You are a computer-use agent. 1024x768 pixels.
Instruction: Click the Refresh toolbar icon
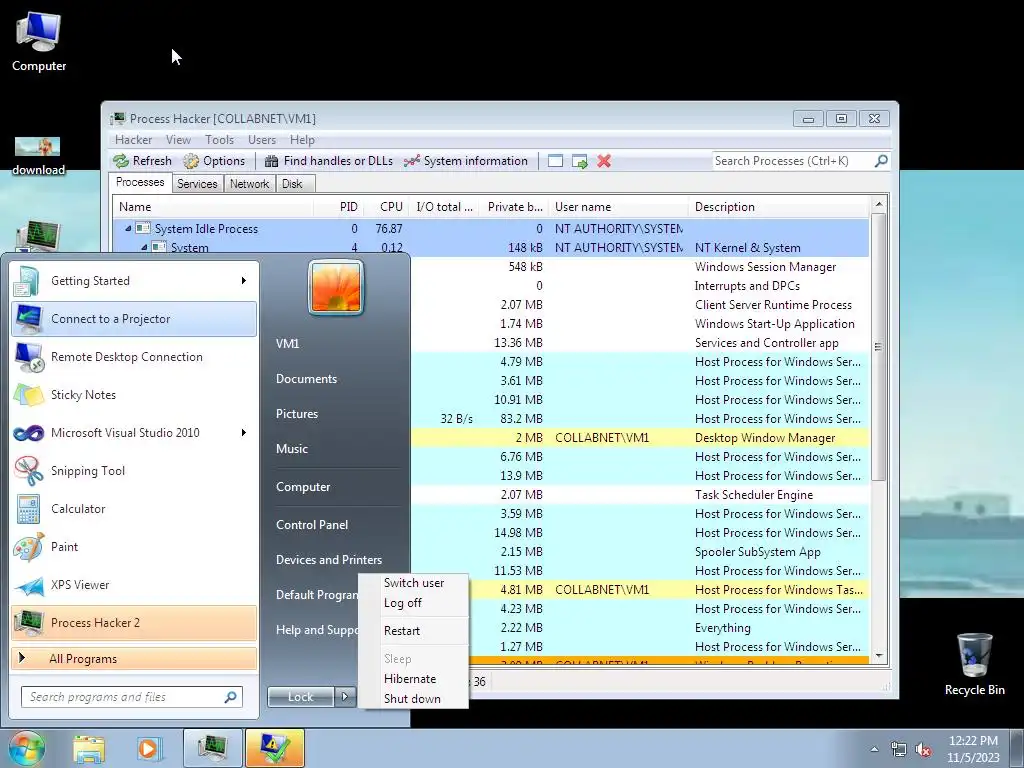click(121, 161)
